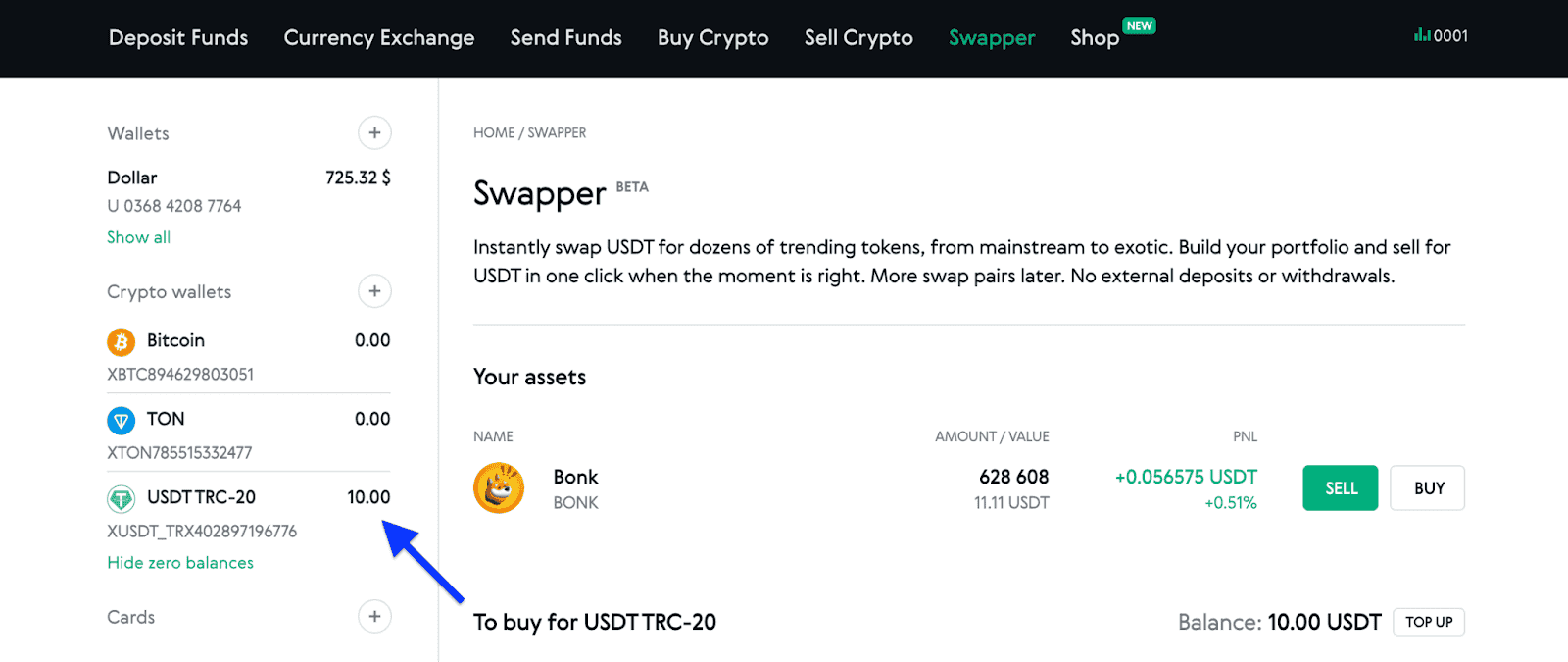1568x662 pixels.
Task: Click the plus icon next to Cards
Action: tap(374, 616)
